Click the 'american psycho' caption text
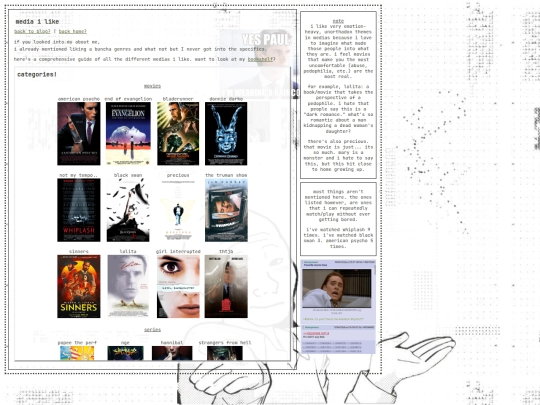 (79, 99)
